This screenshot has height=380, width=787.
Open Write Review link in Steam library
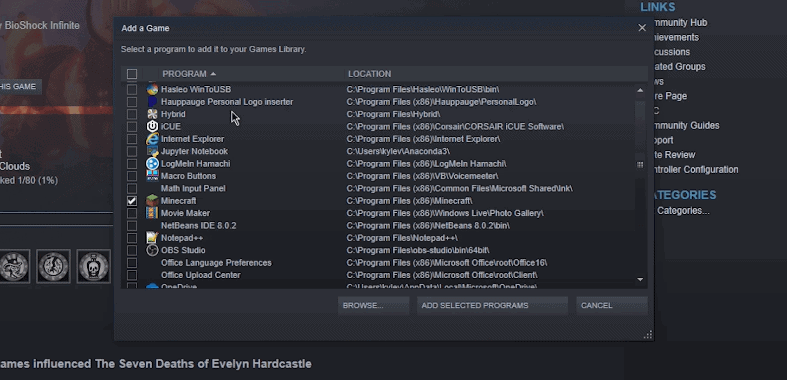674,155
